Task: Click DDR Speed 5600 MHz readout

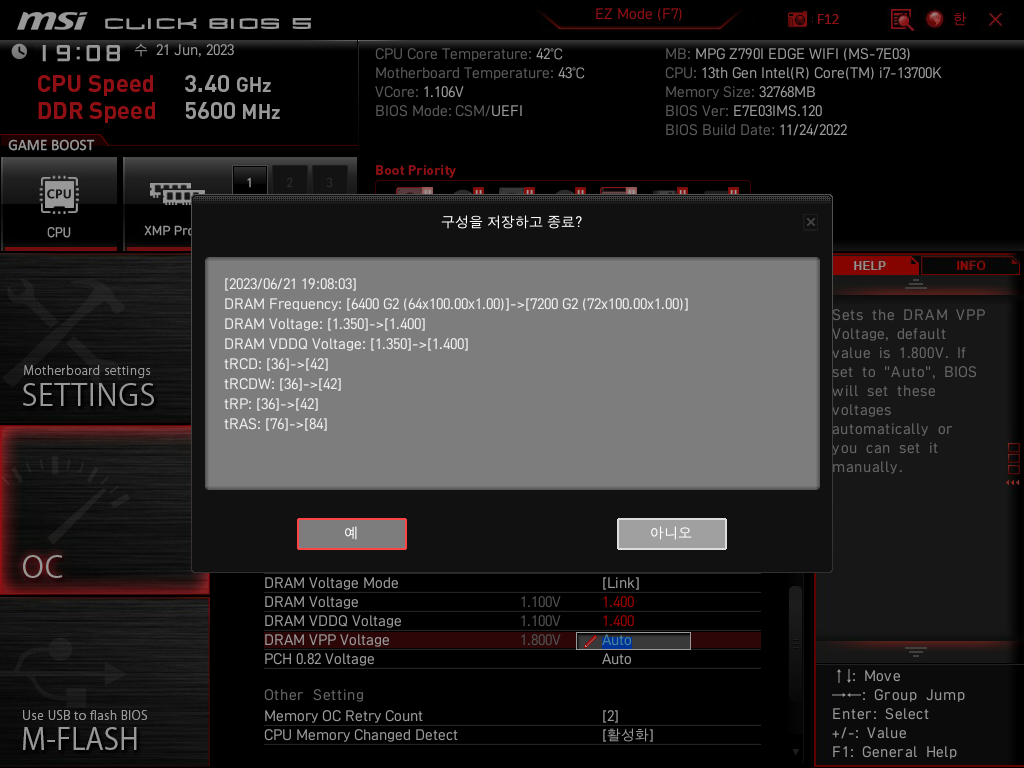Action: tap(159, 111)
